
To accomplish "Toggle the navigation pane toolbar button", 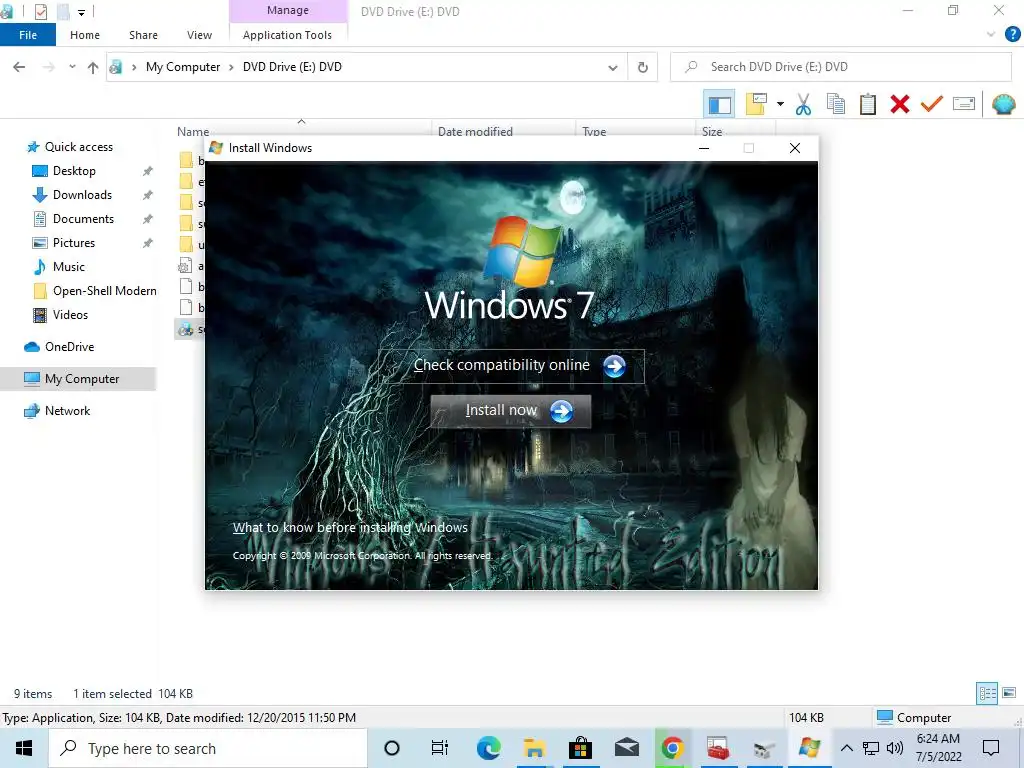I will click(x=719, y=104).
